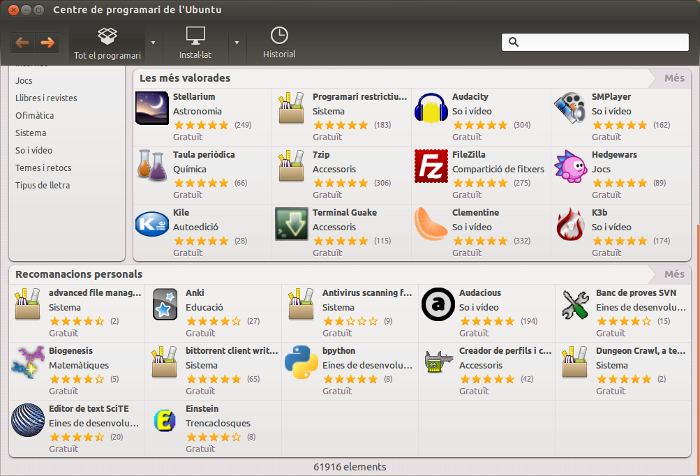Select the Clementine orange slice icon
The height and width of the screenshot is (476, 700).
tap(431, 224)
